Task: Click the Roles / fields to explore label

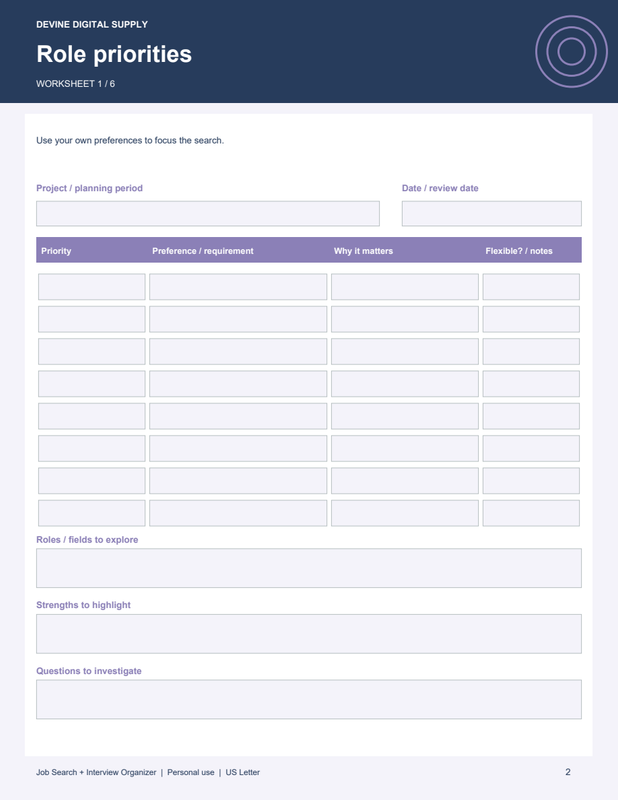Action: click(87, 540)
